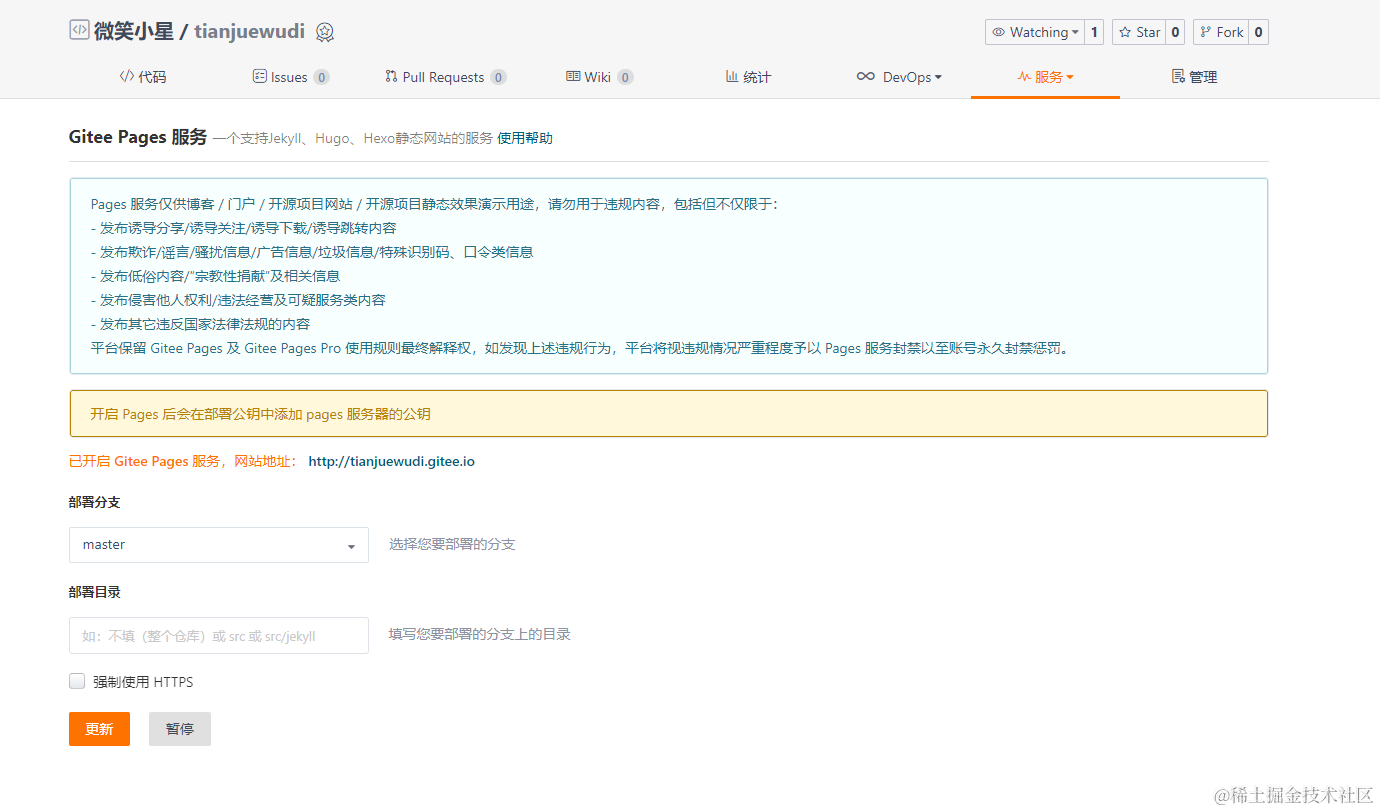Open http://tianjuewudi.gitee.io site link

click(x=391, y=462)
